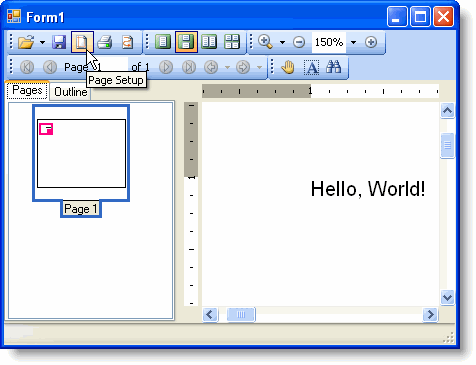Refresh the preview document

pos(127,42)
